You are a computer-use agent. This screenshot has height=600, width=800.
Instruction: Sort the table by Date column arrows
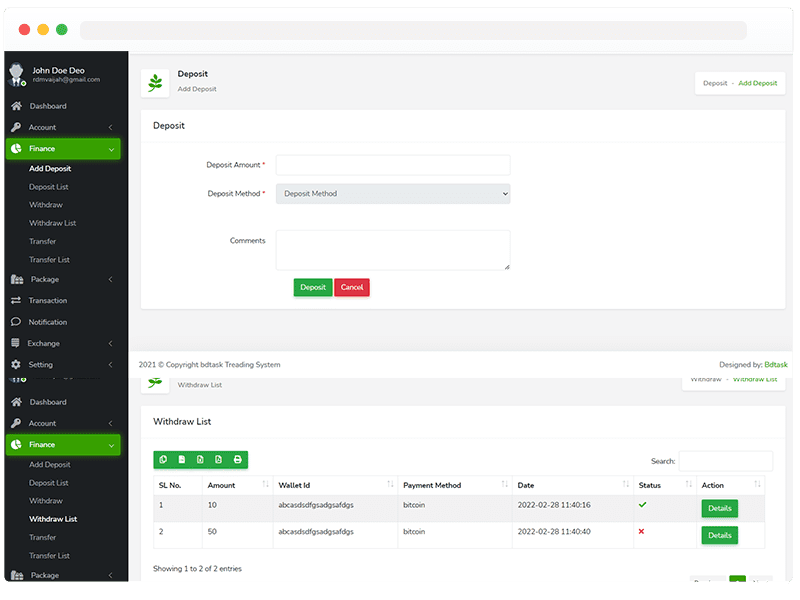point(625,485)
